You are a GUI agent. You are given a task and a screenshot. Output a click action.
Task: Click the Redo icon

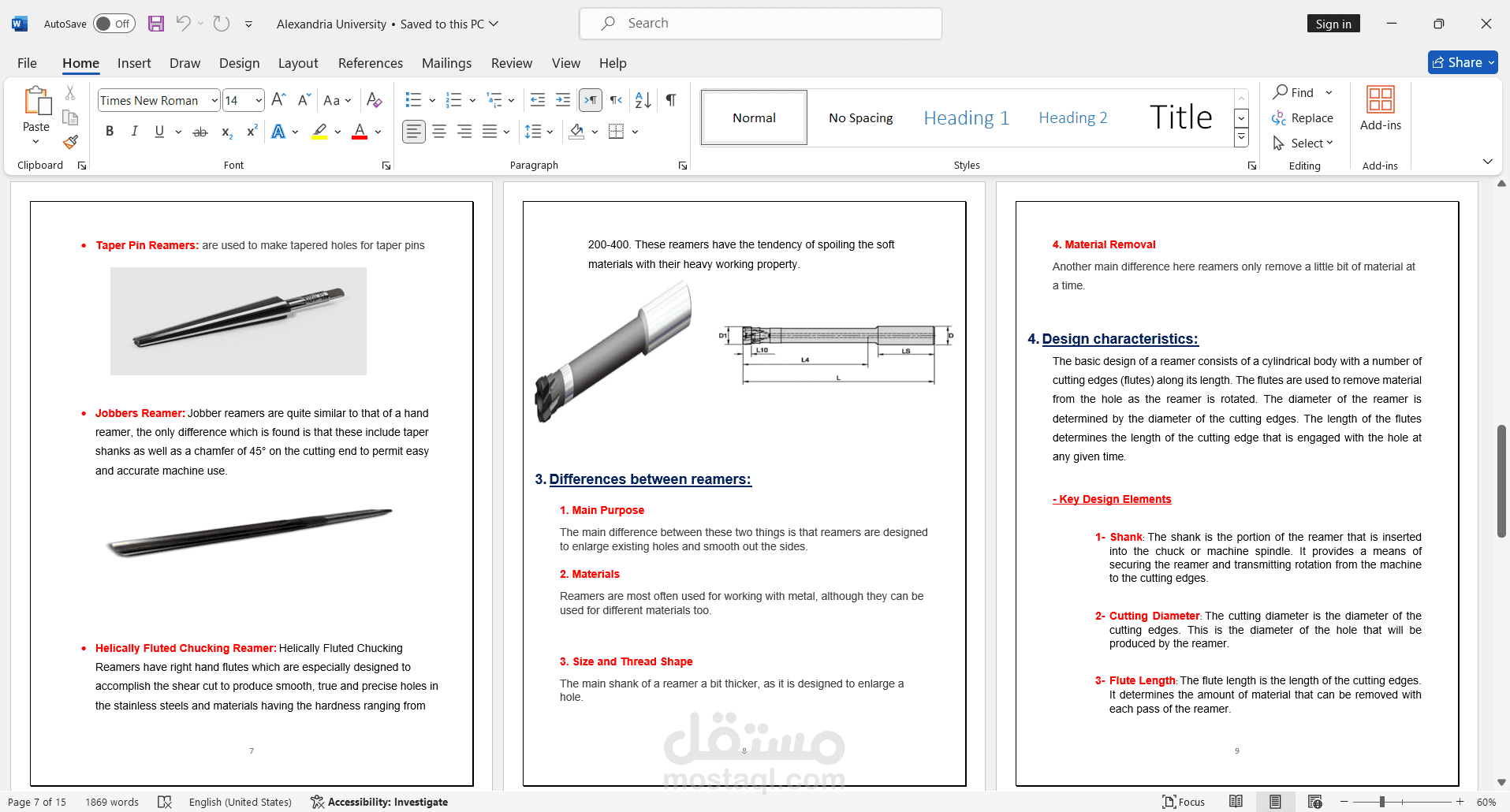(x=222, y=24)
